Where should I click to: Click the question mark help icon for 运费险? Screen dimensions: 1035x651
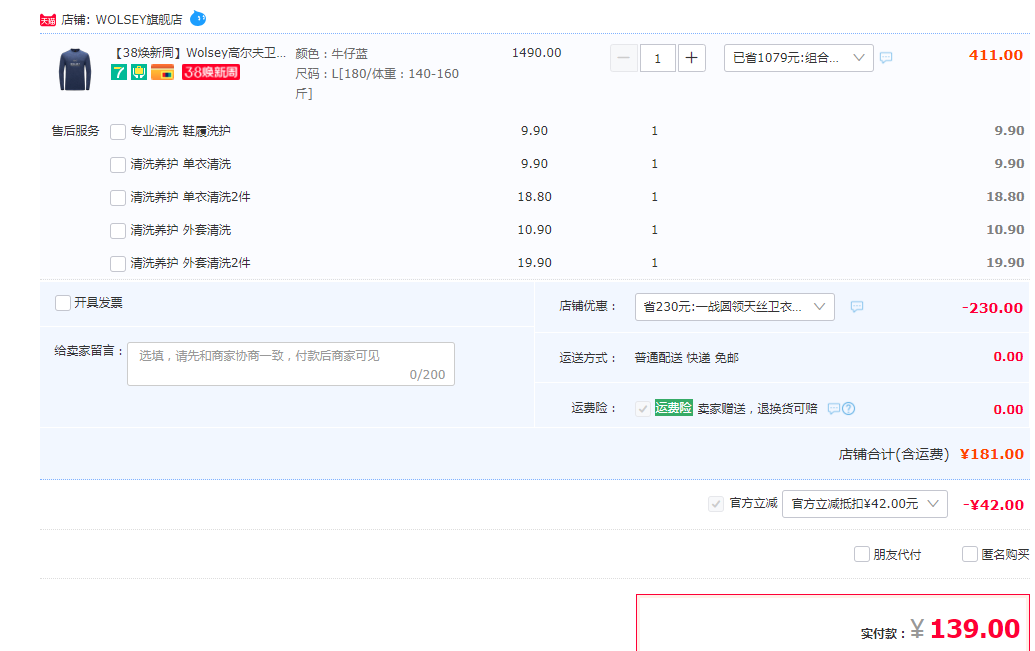pyautogui.click(x=849, y=409)
